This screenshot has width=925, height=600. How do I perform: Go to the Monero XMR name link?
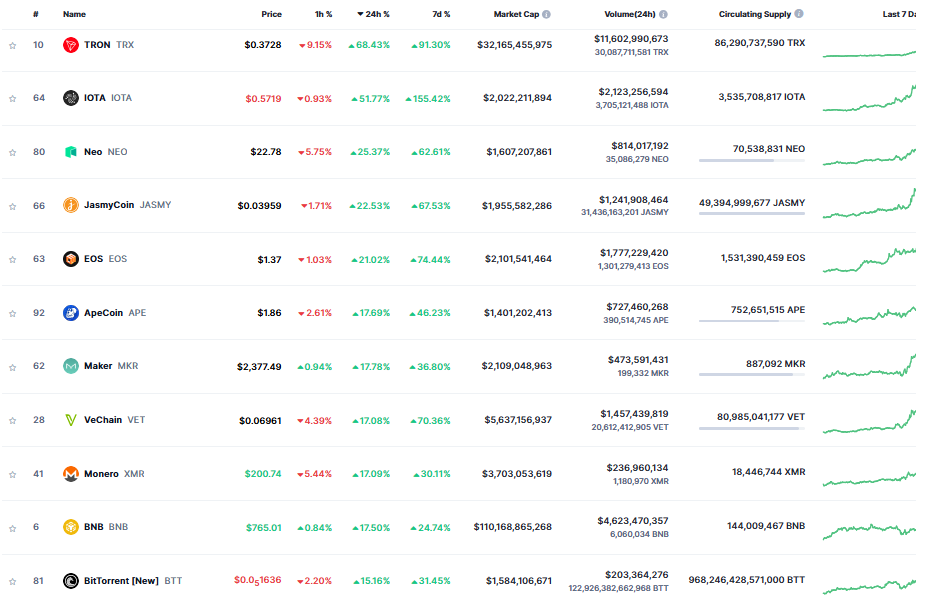(114, 474)
